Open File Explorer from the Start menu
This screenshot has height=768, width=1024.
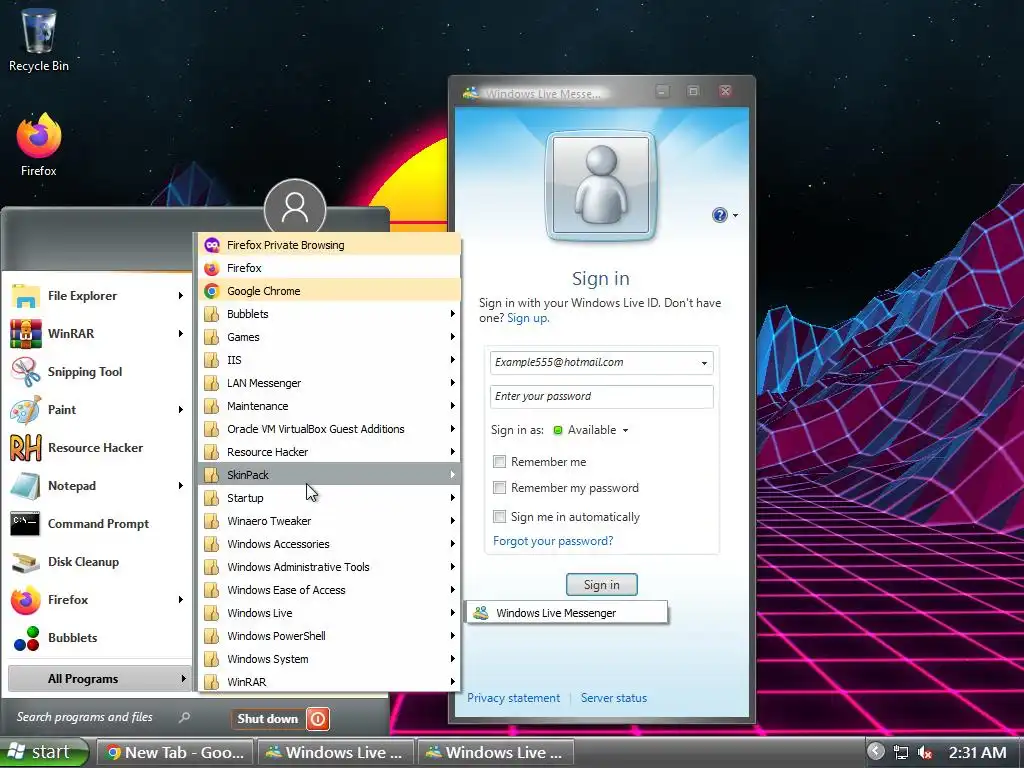coord(97,296)
